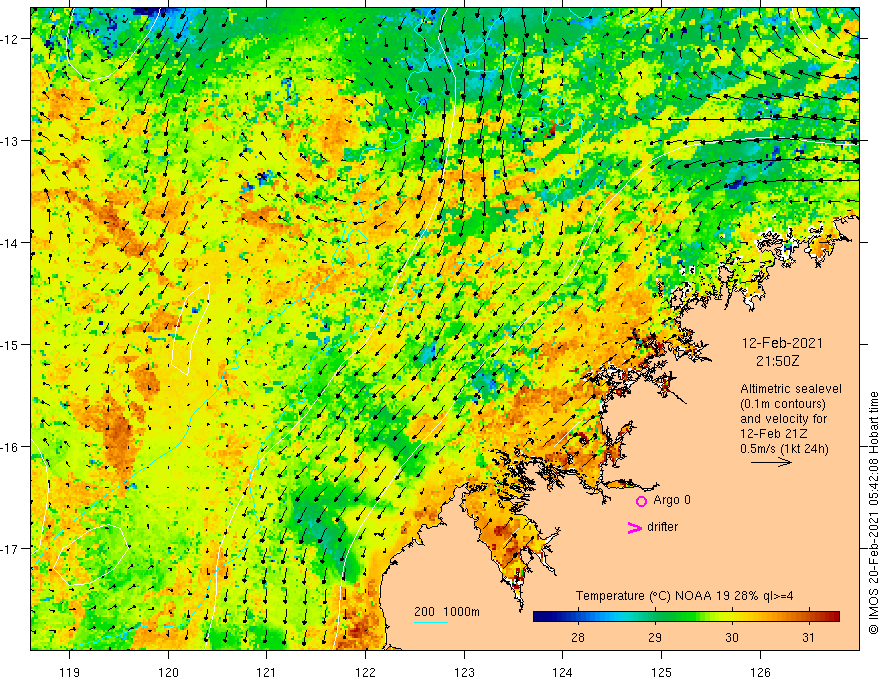
Task: Click the '-17' latitude axis label
Action: click(x=11, y=548)
